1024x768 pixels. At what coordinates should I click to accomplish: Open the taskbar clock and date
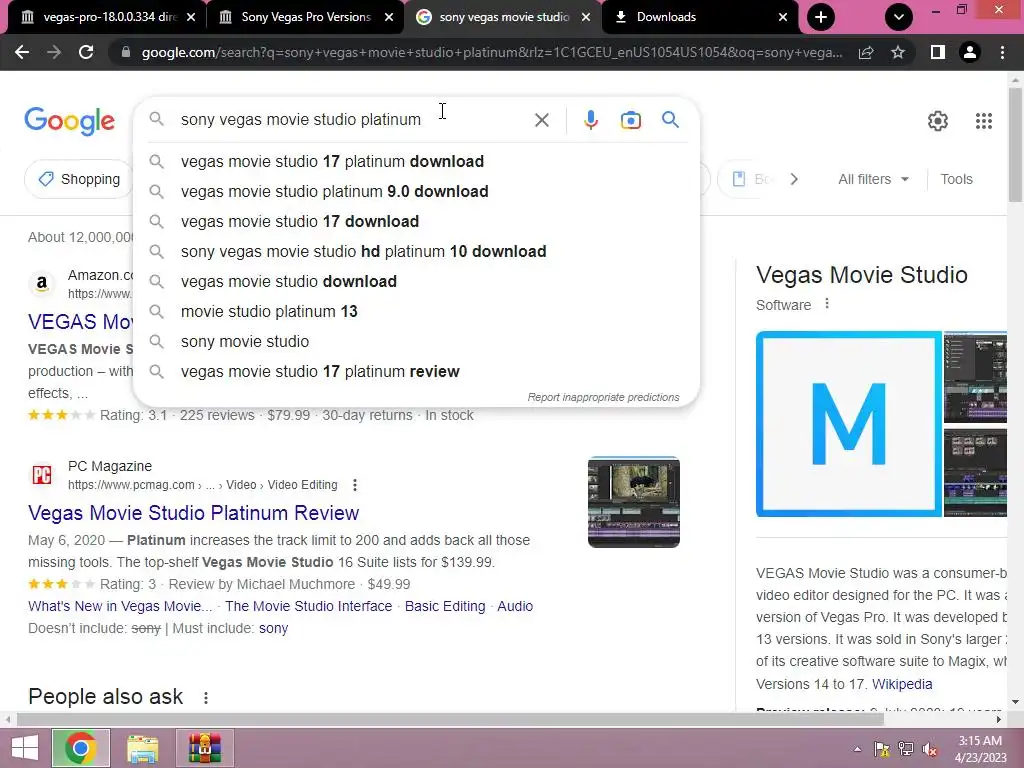click(x=980, y=749)
